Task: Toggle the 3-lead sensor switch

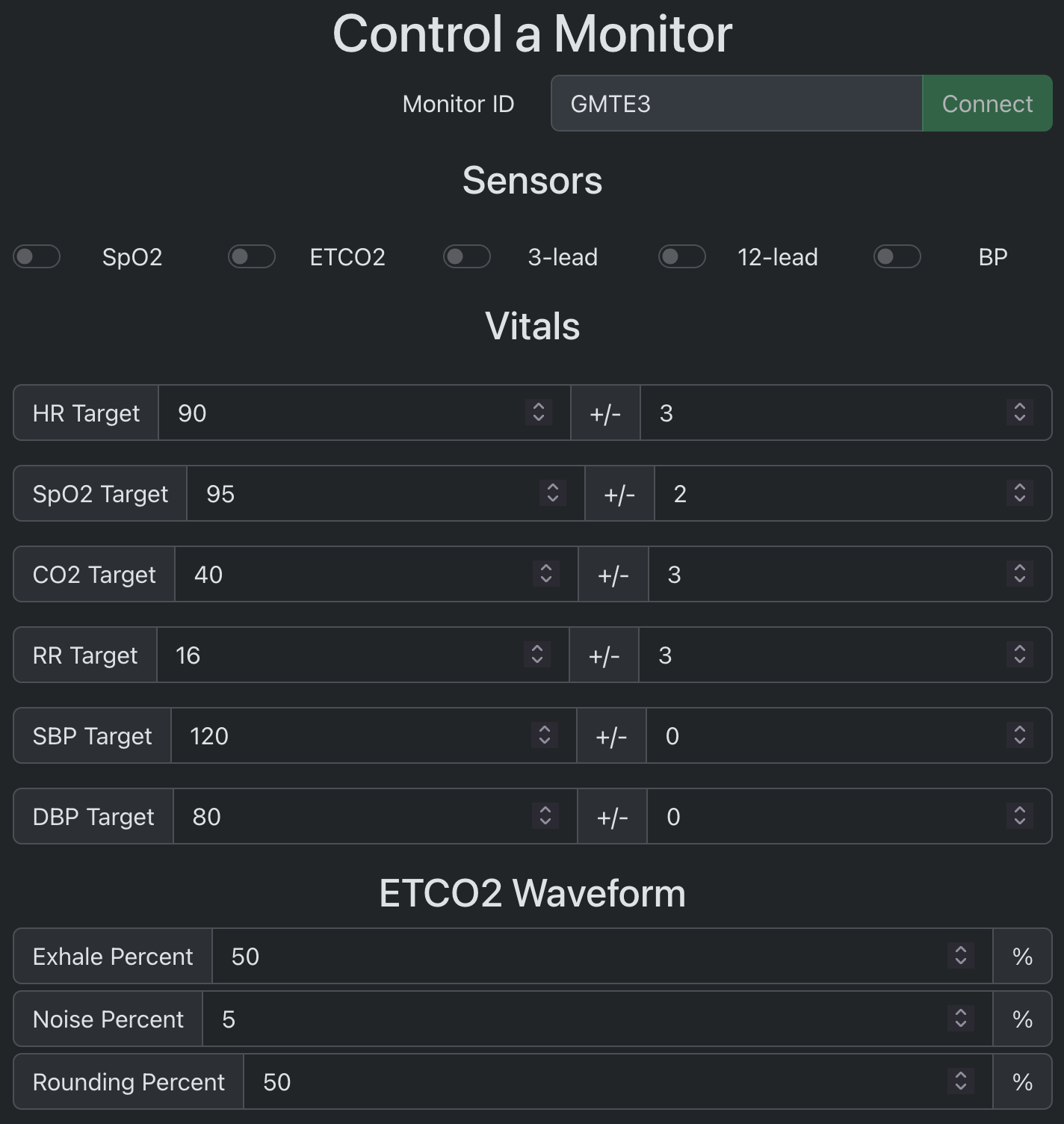Action: (467, 256)
